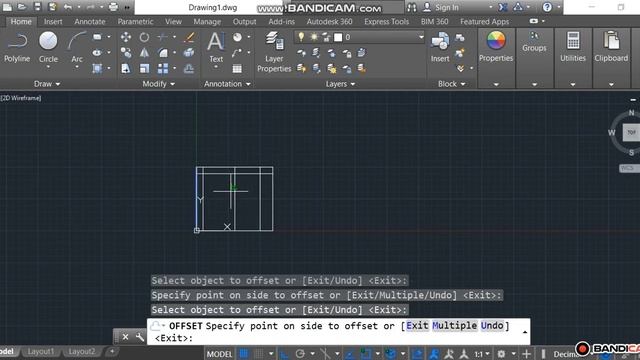Screen dimensions: 640x360
Task: Open the Layout2 tab
Action: point(82,351)
